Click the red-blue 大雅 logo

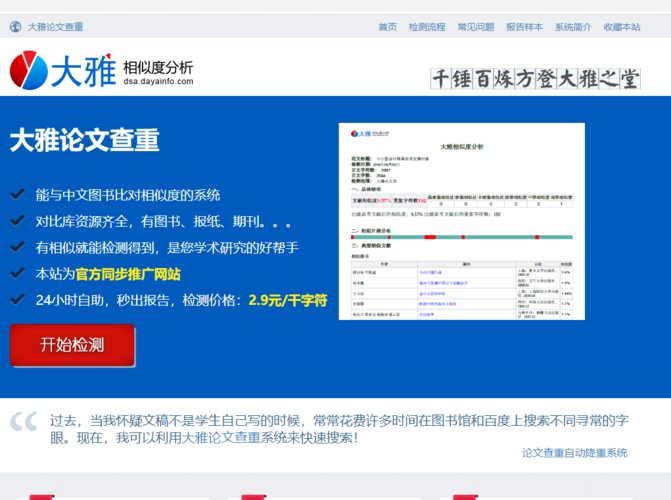[x=63, y=70]
